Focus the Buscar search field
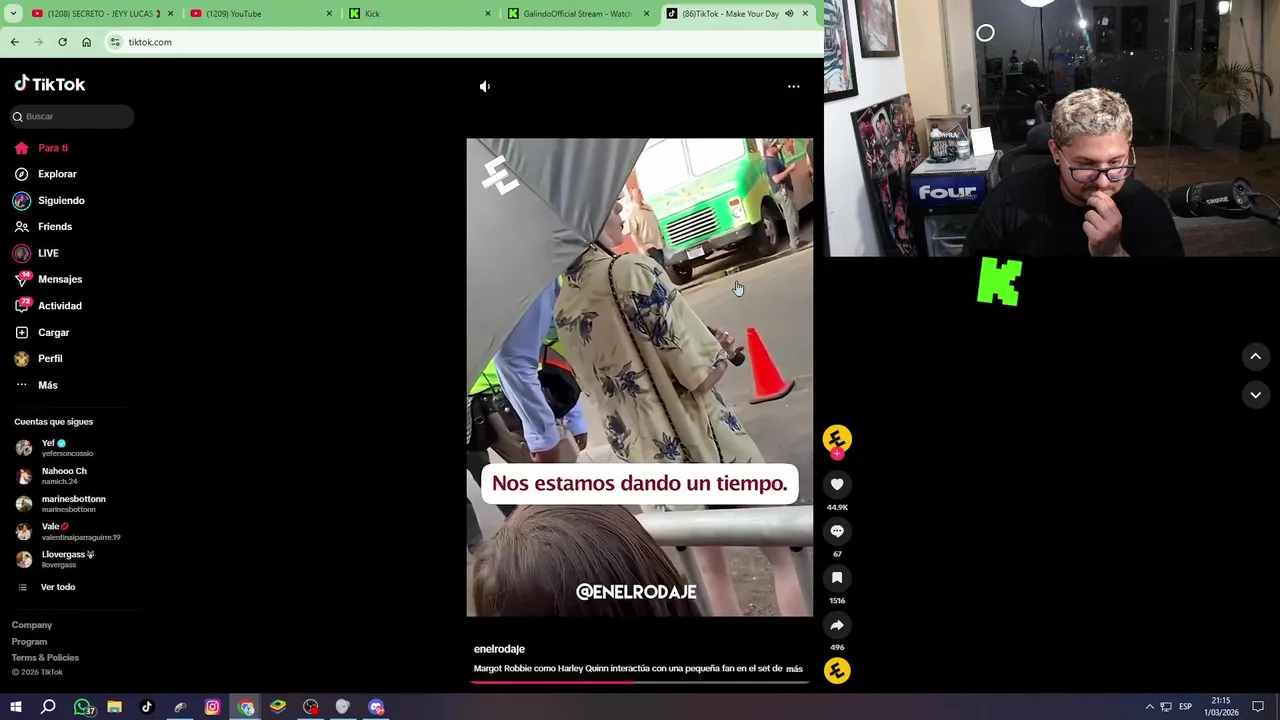 pos(71,116)
